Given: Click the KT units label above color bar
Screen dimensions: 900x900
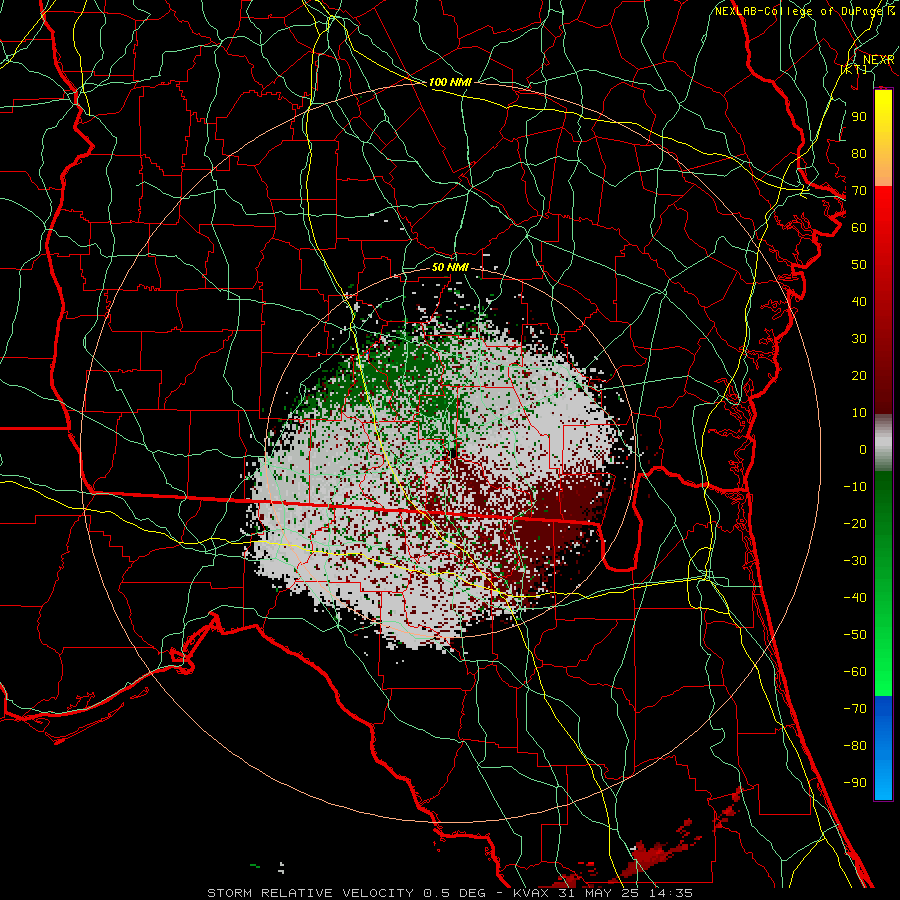Looking at the screenshot, I should 854,69.
